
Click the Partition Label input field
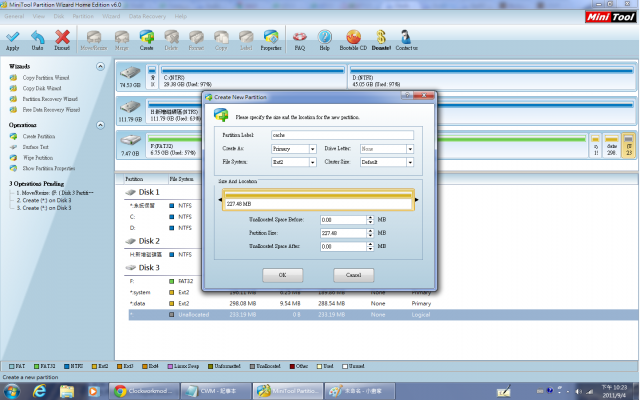point(342,135)
